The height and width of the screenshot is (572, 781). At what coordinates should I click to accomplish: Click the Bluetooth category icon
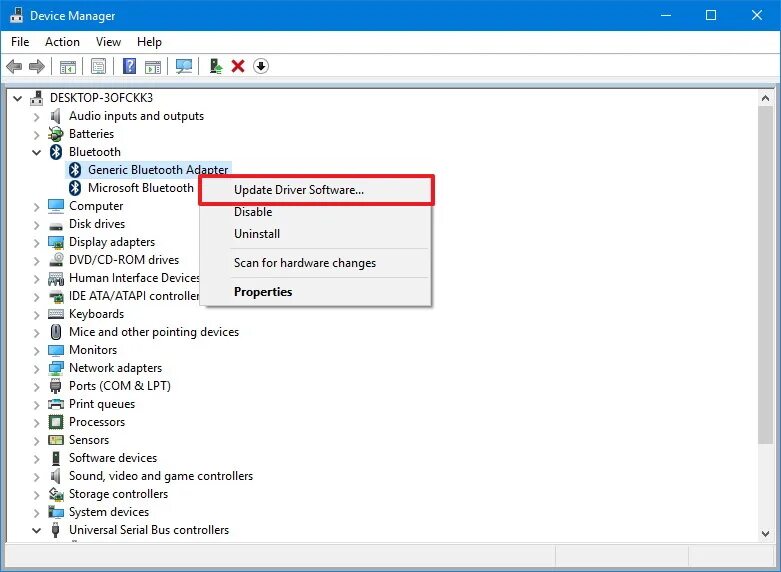tap(56, 152)
